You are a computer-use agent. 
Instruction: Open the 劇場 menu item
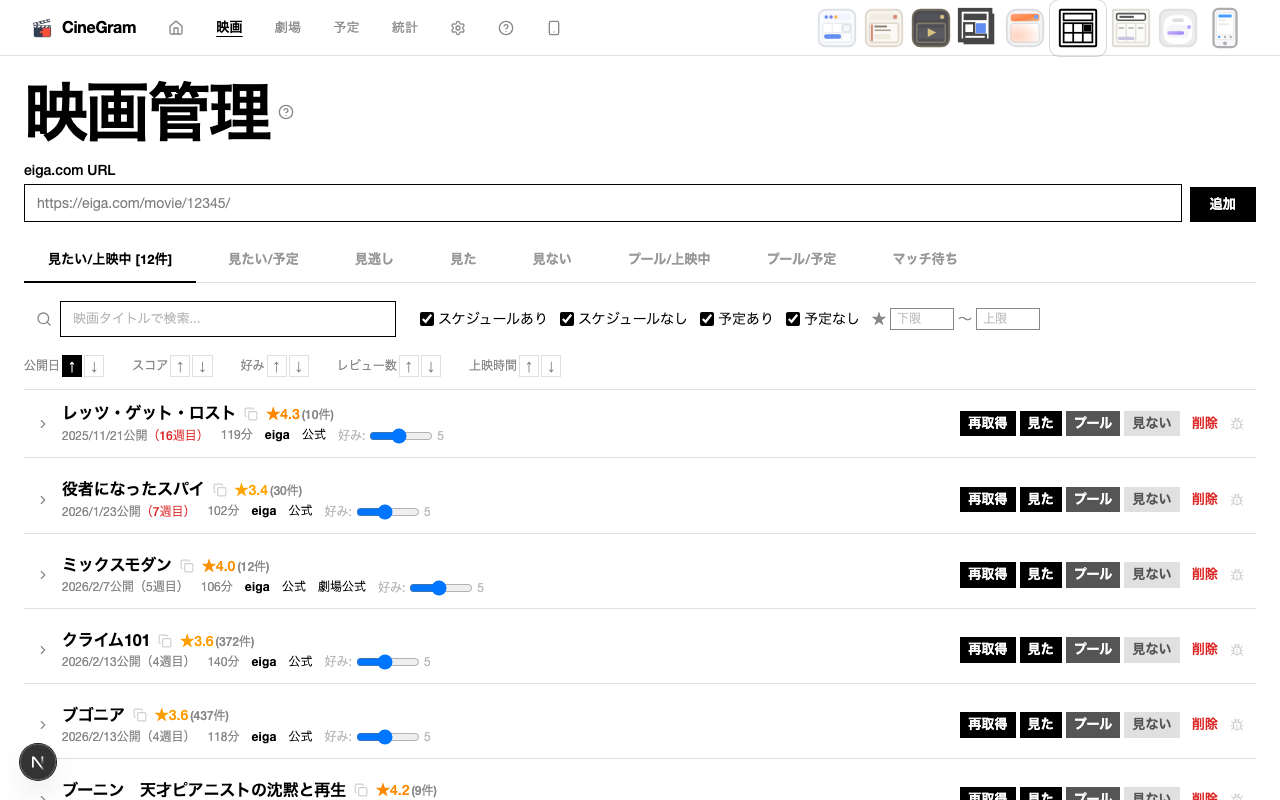(287, 28)
